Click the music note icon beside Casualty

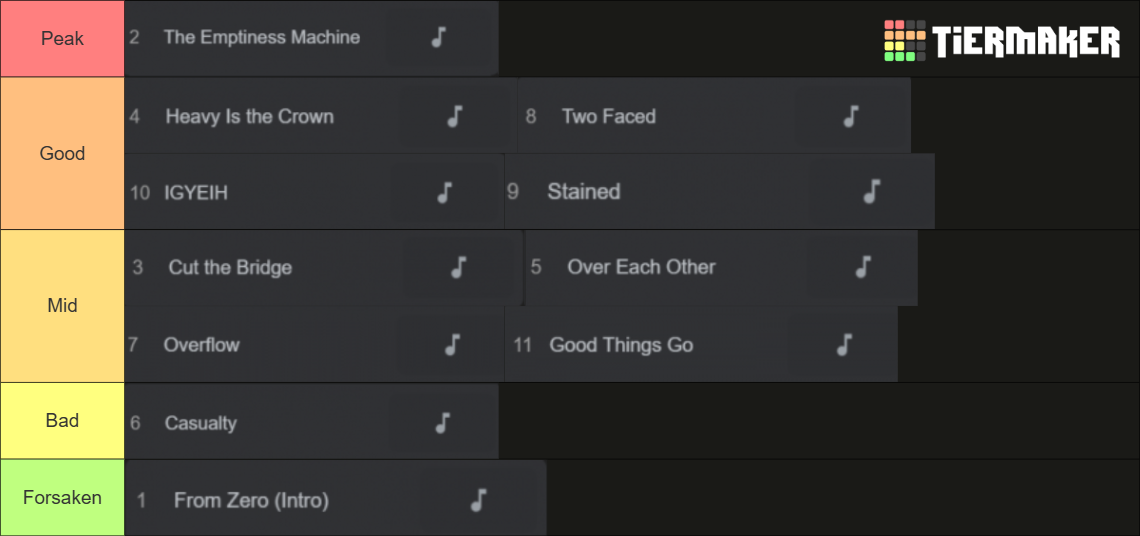(443, 423)
